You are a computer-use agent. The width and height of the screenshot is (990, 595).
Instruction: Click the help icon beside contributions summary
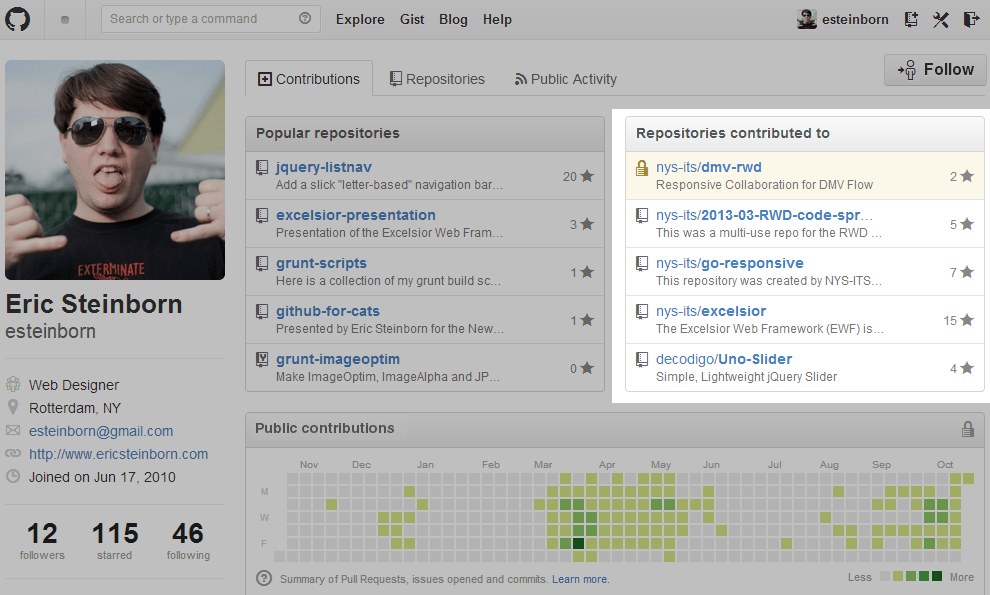pyautogui.click(x=264, y=578)
